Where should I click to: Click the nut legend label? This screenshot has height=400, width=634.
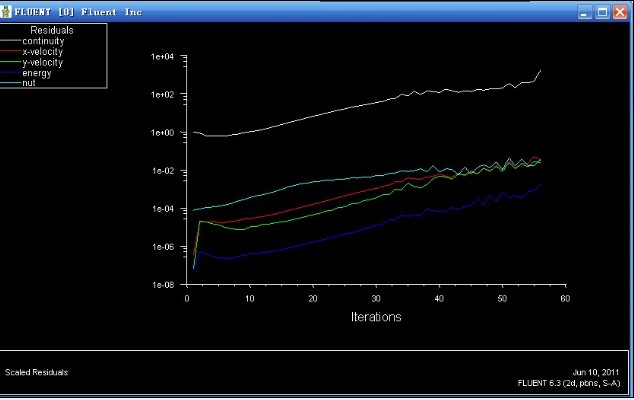tap(30, 82)
